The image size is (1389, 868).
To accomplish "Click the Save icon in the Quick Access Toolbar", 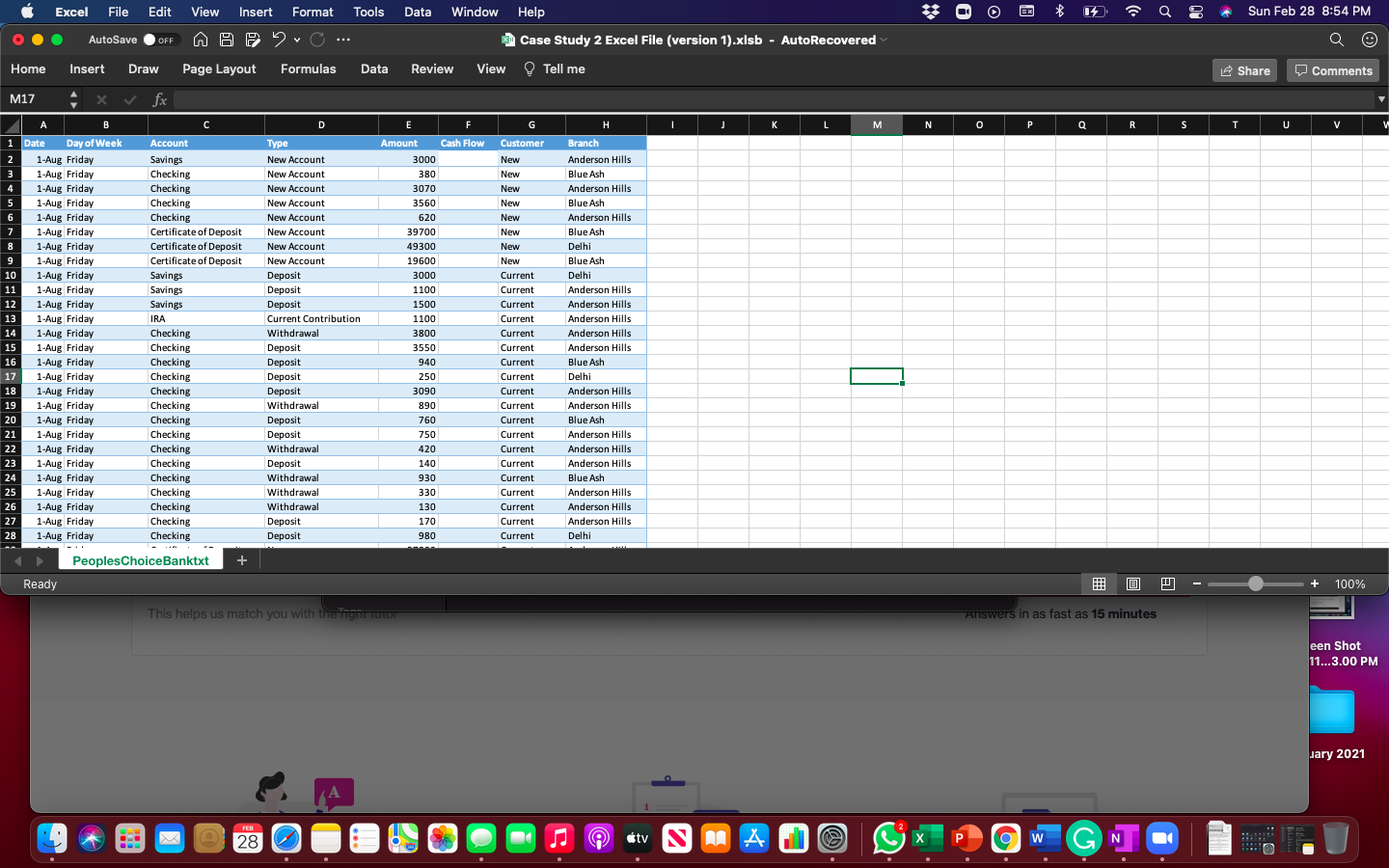I will point(227,40).
